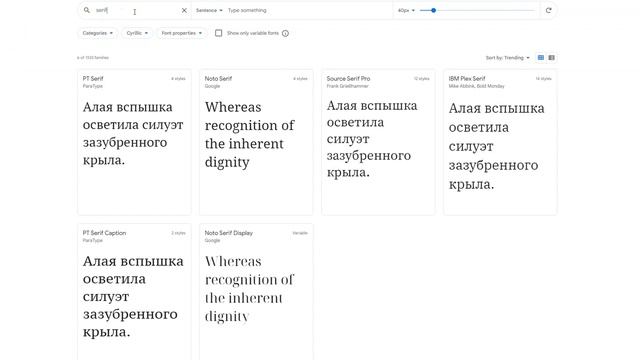
Task: Click PT Serif Cyrillic sample text
Action: point(133,133)
